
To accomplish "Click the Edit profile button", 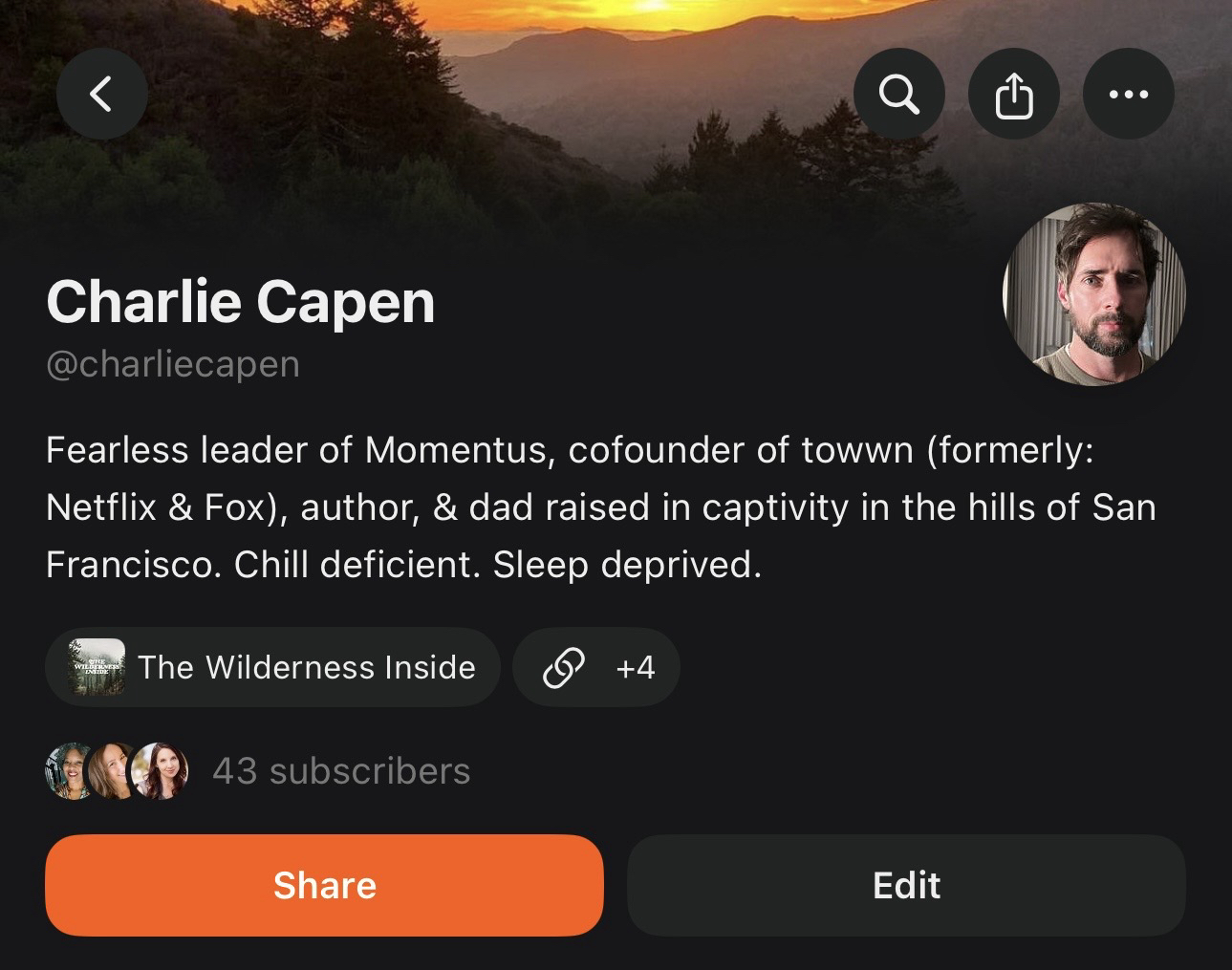I will point(906,885).
